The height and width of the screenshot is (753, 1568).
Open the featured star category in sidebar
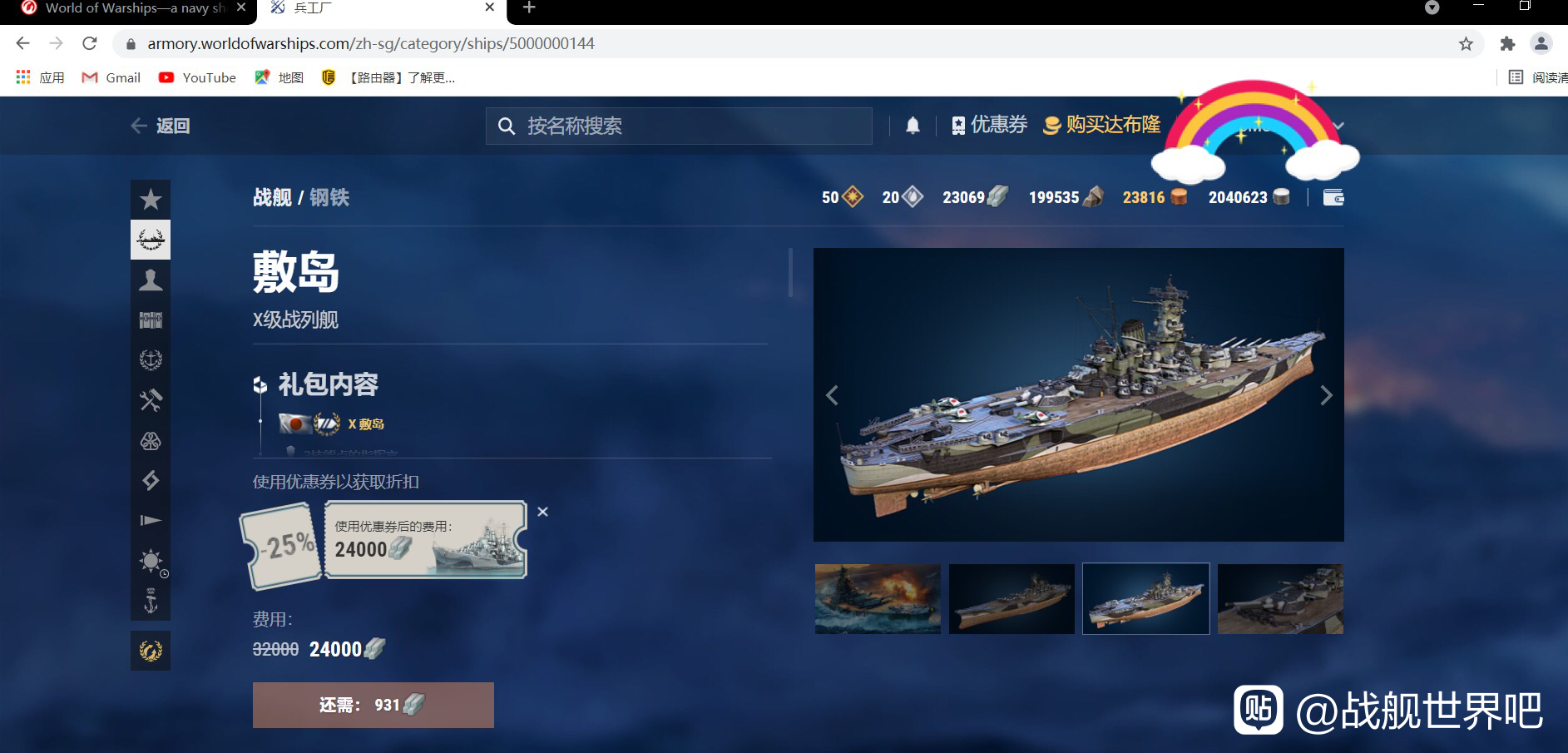[x=151, y=200]
